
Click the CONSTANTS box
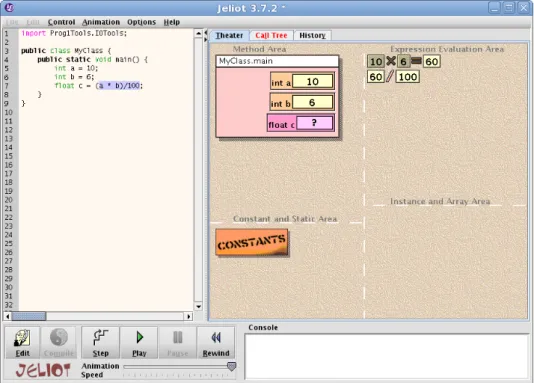[x=252, y=242]
